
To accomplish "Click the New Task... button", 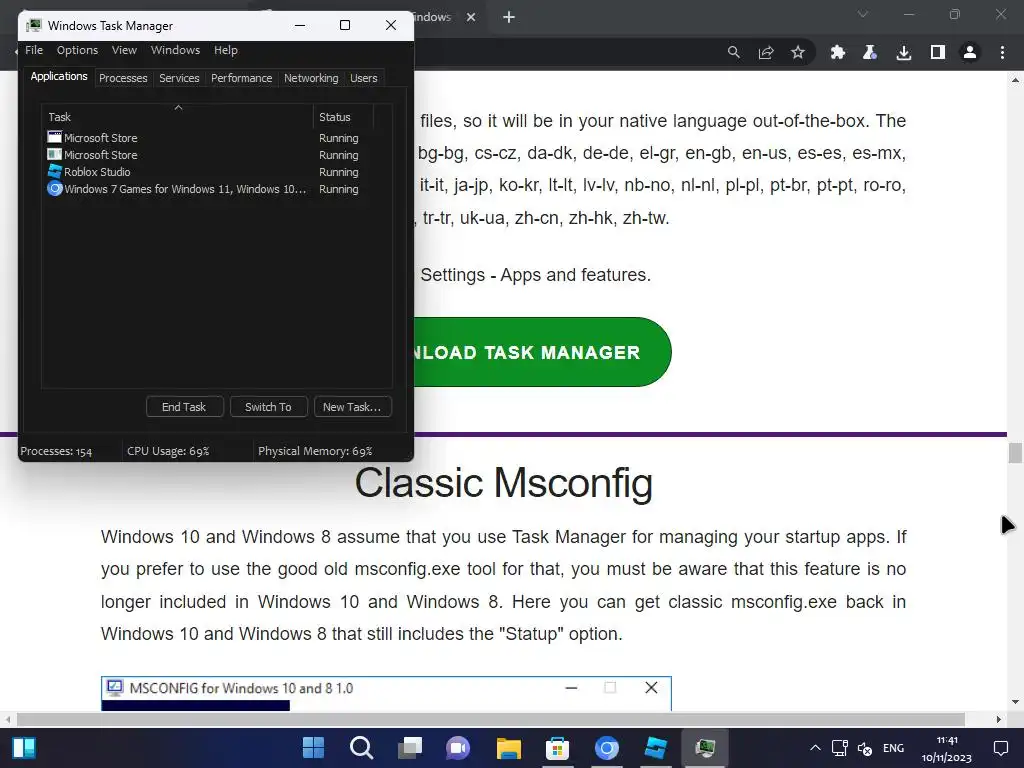I will 352,407.
